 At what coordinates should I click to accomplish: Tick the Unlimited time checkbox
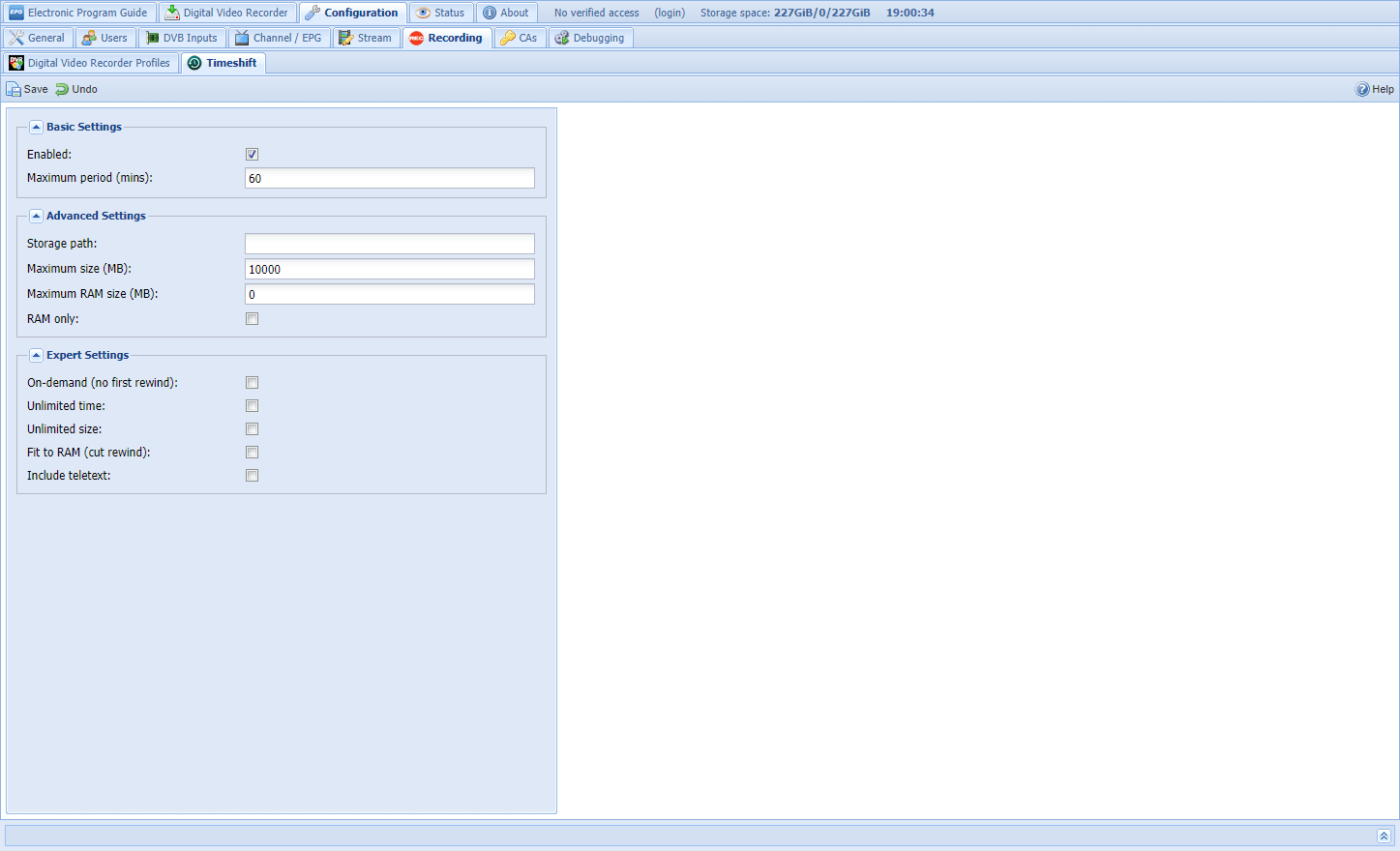tap(252, 406)
